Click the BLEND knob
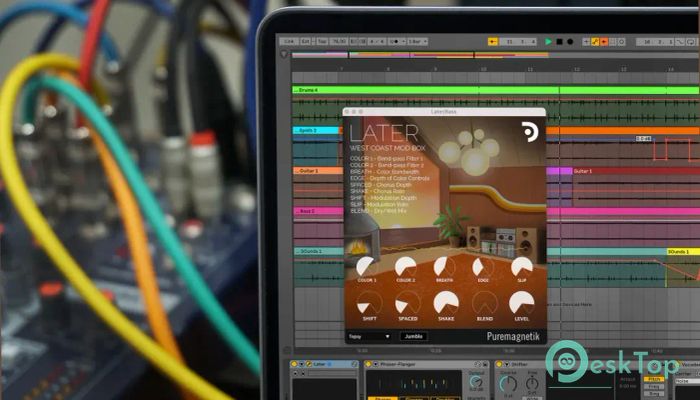This screenshot has width=700, height=400. pyautogui.click(x=484, y=304)
